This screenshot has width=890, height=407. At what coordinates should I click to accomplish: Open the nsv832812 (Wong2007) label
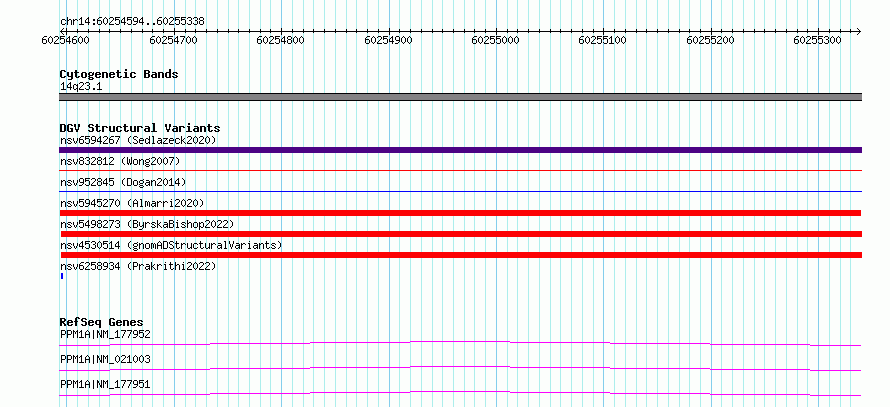[120, 161]
